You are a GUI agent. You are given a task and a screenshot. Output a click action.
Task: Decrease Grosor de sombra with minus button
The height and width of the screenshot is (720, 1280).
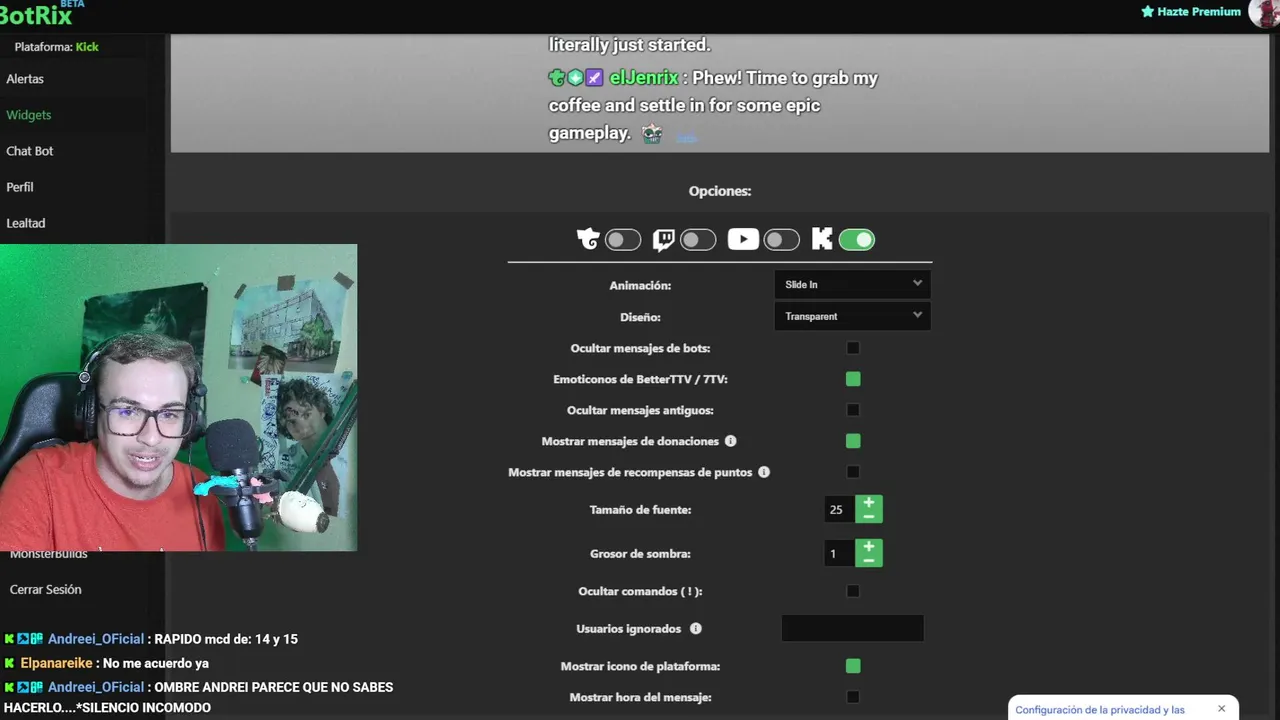coord(869,560)
